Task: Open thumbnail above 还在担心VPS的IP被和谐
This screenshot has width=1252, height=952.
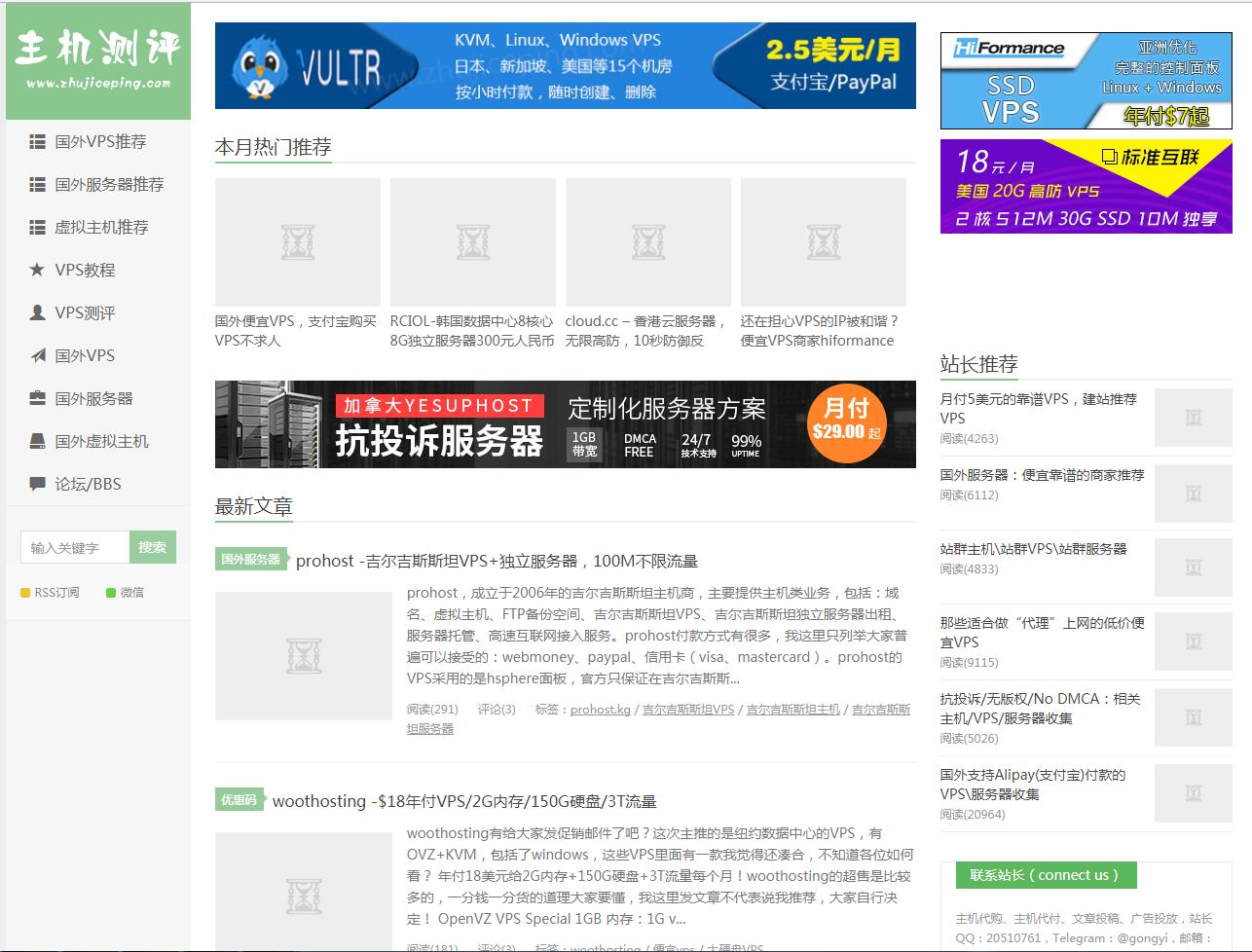Action: tap(824, 242)
